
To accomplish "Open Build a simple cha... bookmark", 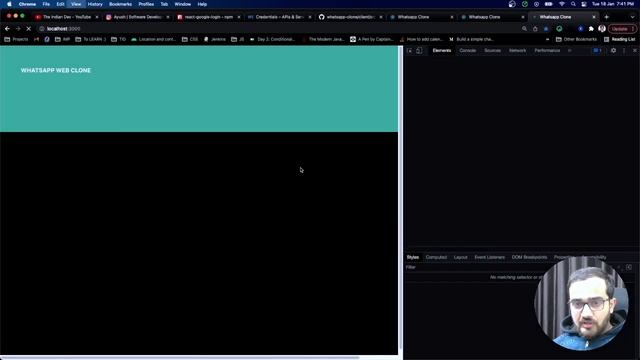I will [x=471, y=39].
